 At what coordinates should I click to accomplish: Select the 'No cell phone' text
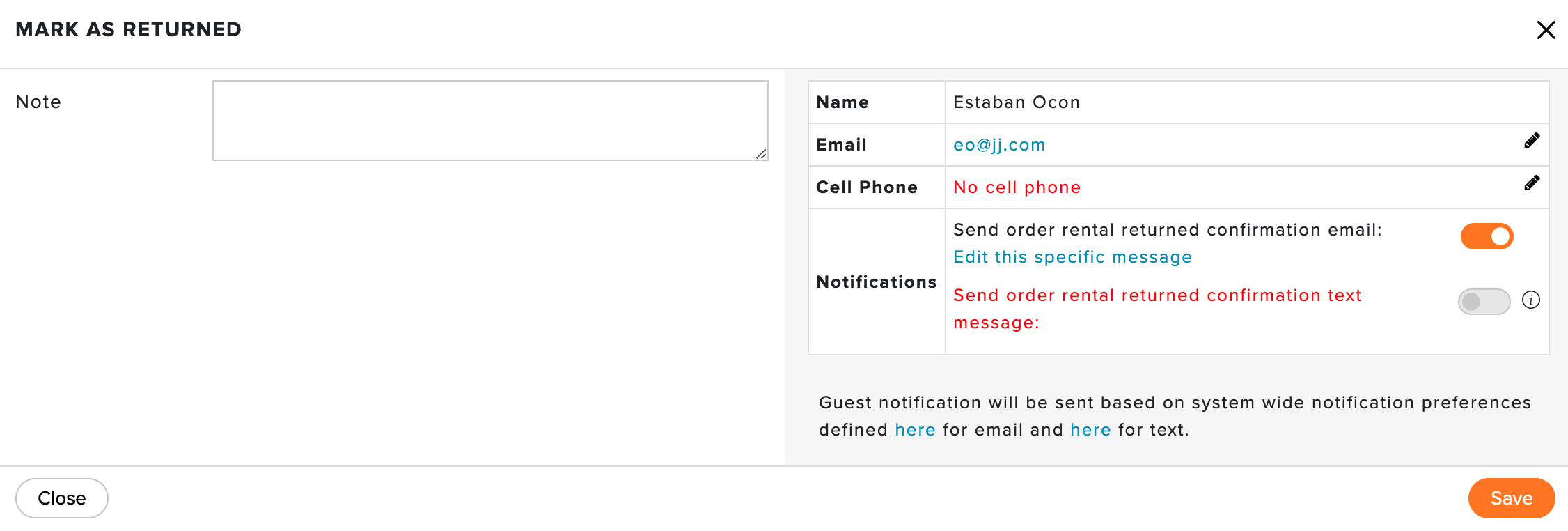1017,187
